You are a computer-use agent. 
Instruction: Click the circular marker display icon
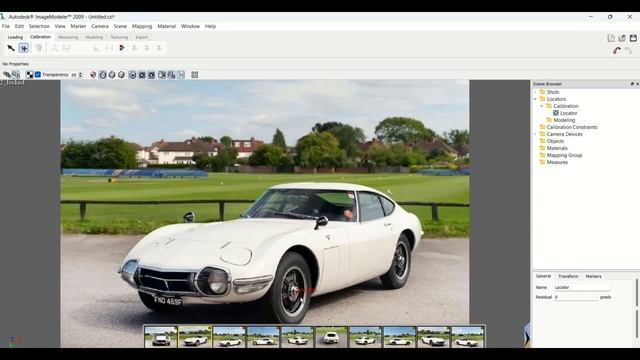132,75
